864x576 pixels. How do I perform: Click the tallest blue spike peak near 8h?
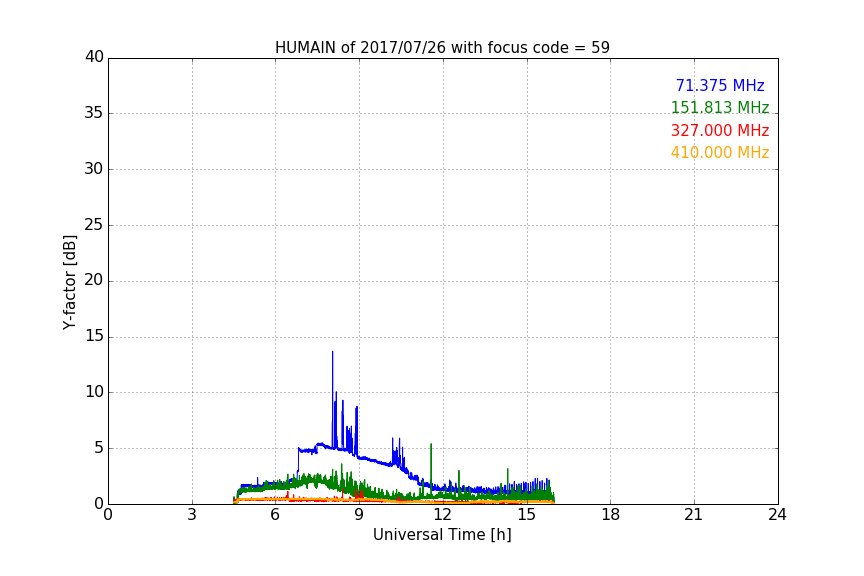(x=332, y=352)
